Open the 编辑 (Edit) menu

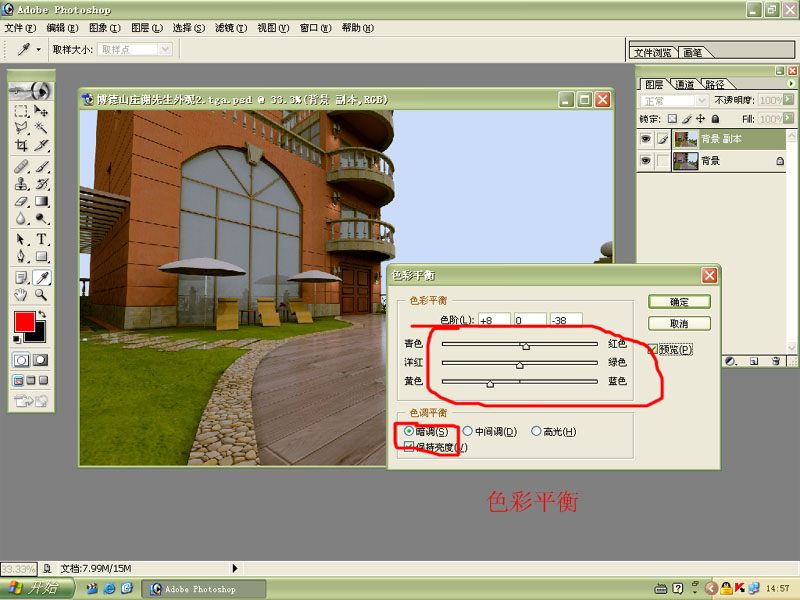click(x=62, y=28)
